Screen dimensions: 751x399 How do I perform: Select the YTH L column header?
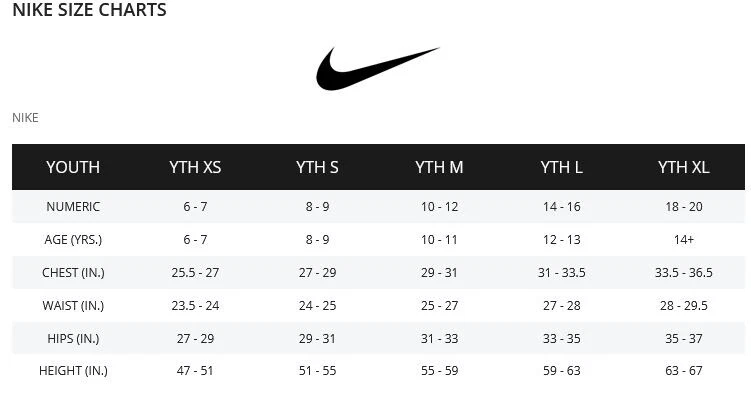tap(561, 167)
